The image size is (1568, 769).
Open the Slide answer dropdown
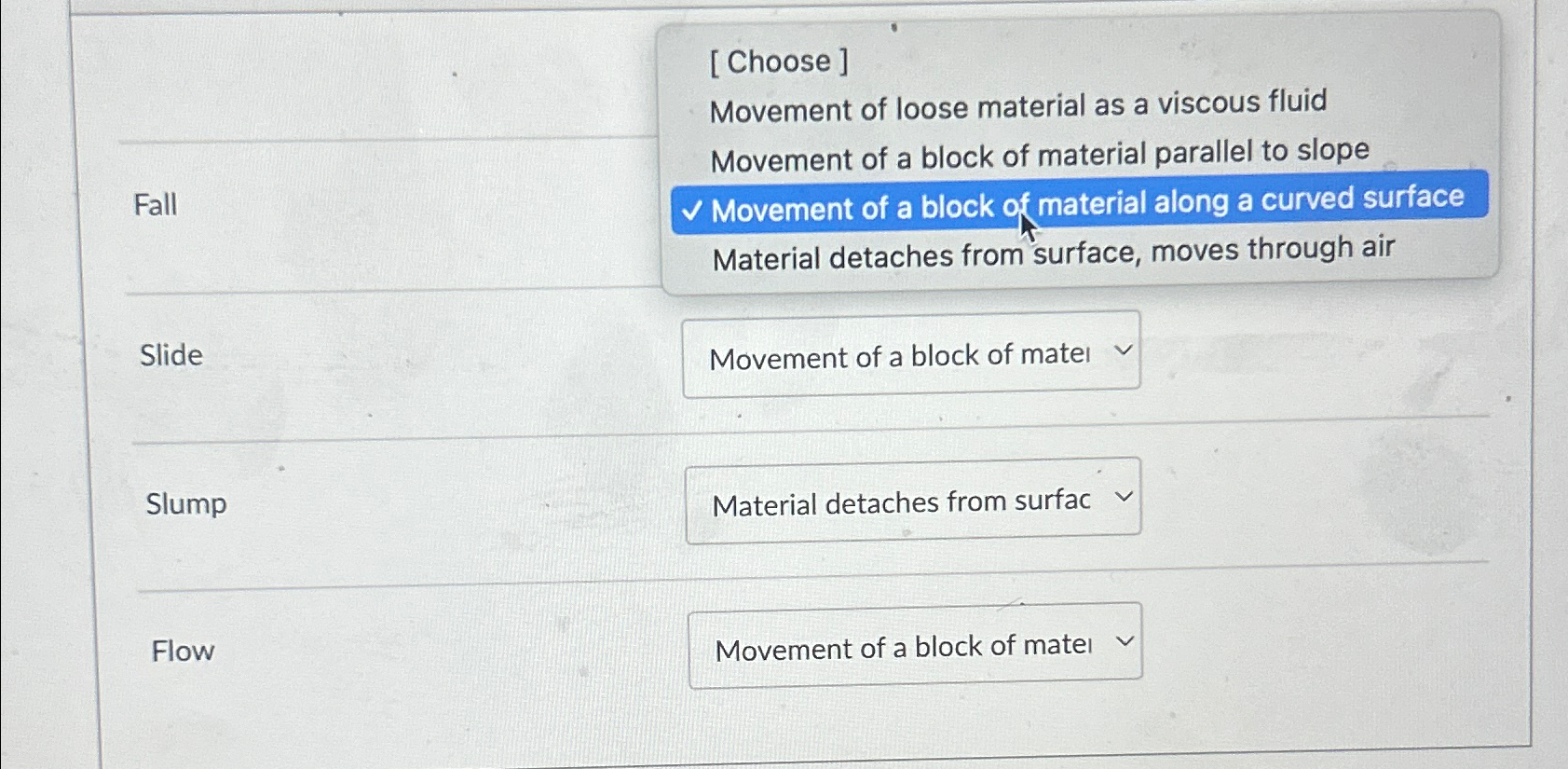[911, 354]
